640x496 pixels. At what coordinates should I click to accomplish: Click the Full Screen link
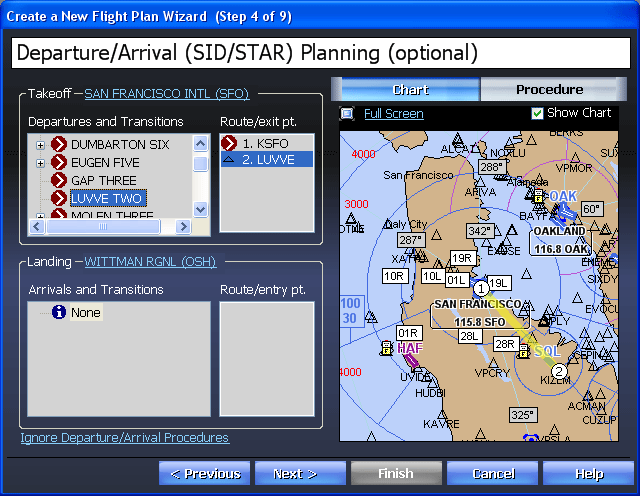(x=393, y=113)
